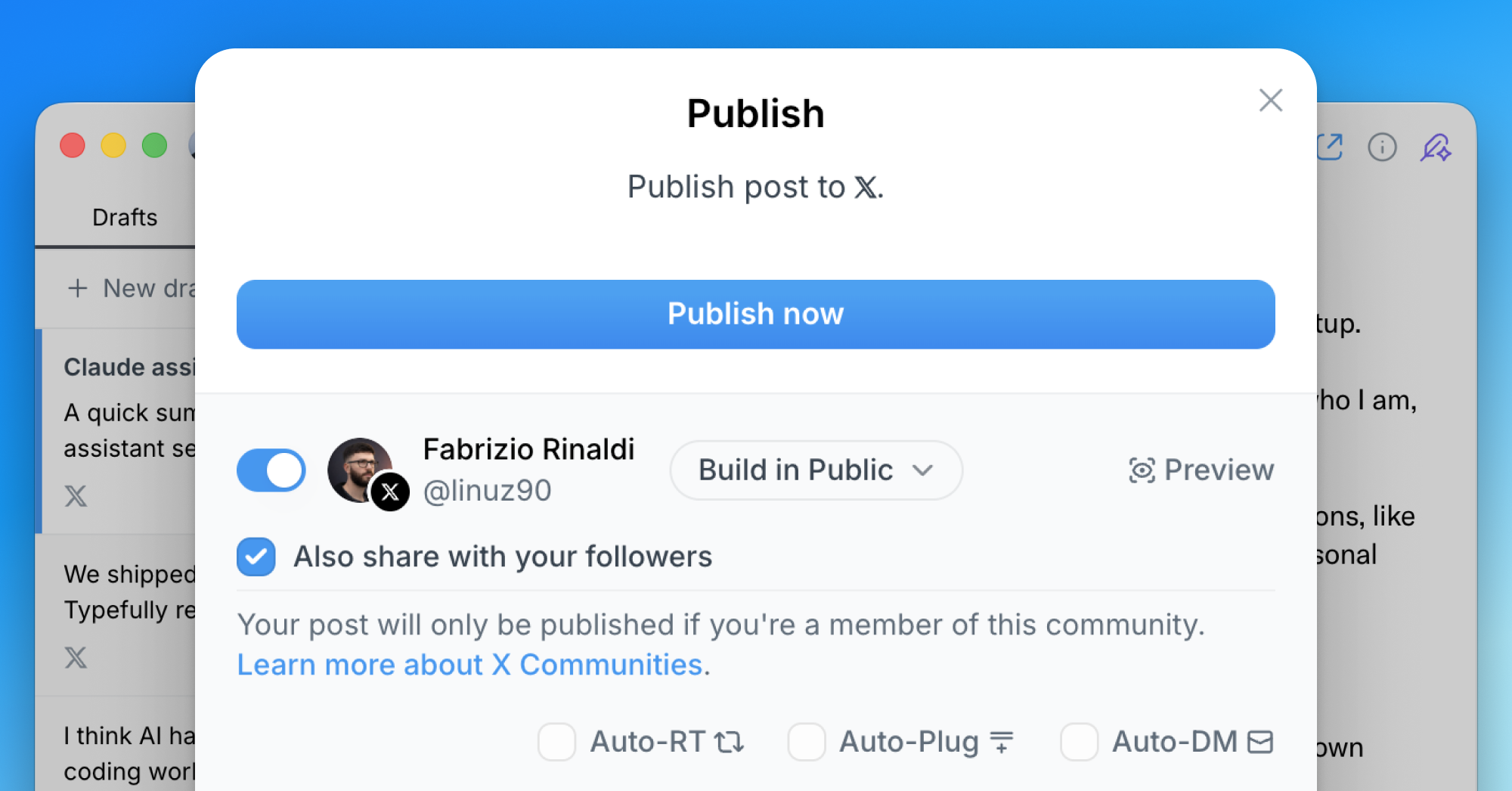Switch to the Drafts tab
Viewport: 1512px width, 791px height.
(x=125, y=218)
